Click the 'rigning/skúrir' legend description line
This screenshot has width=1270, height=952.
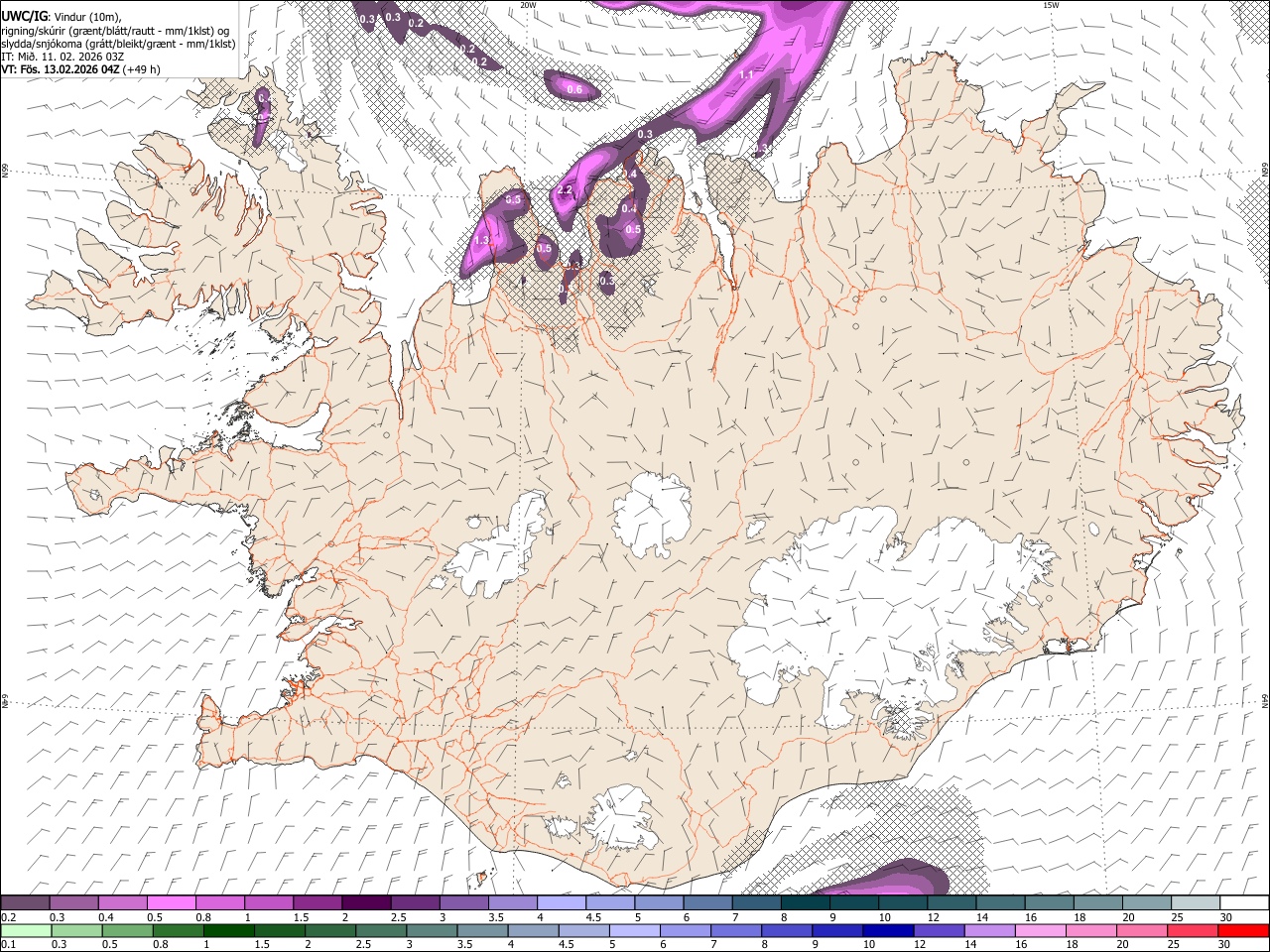(x=116, y=30)
